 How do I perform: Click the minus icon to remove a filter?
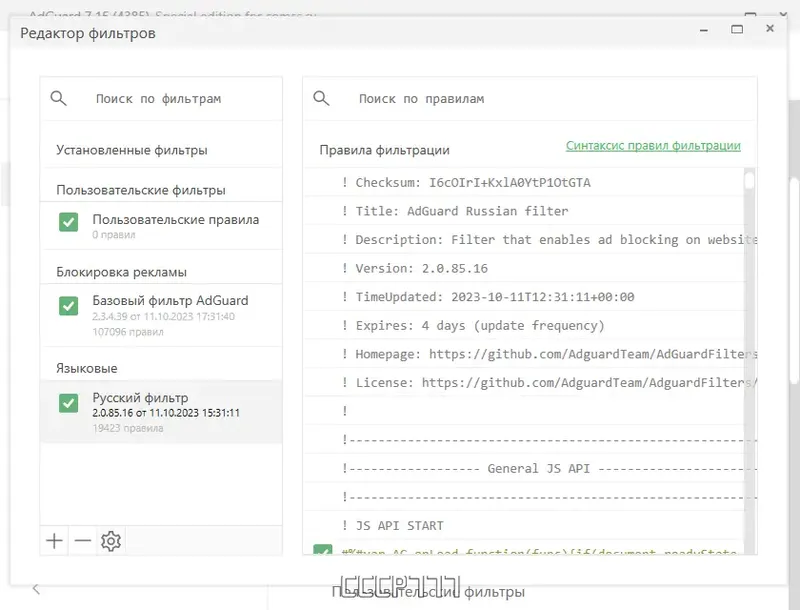[83, 541]
